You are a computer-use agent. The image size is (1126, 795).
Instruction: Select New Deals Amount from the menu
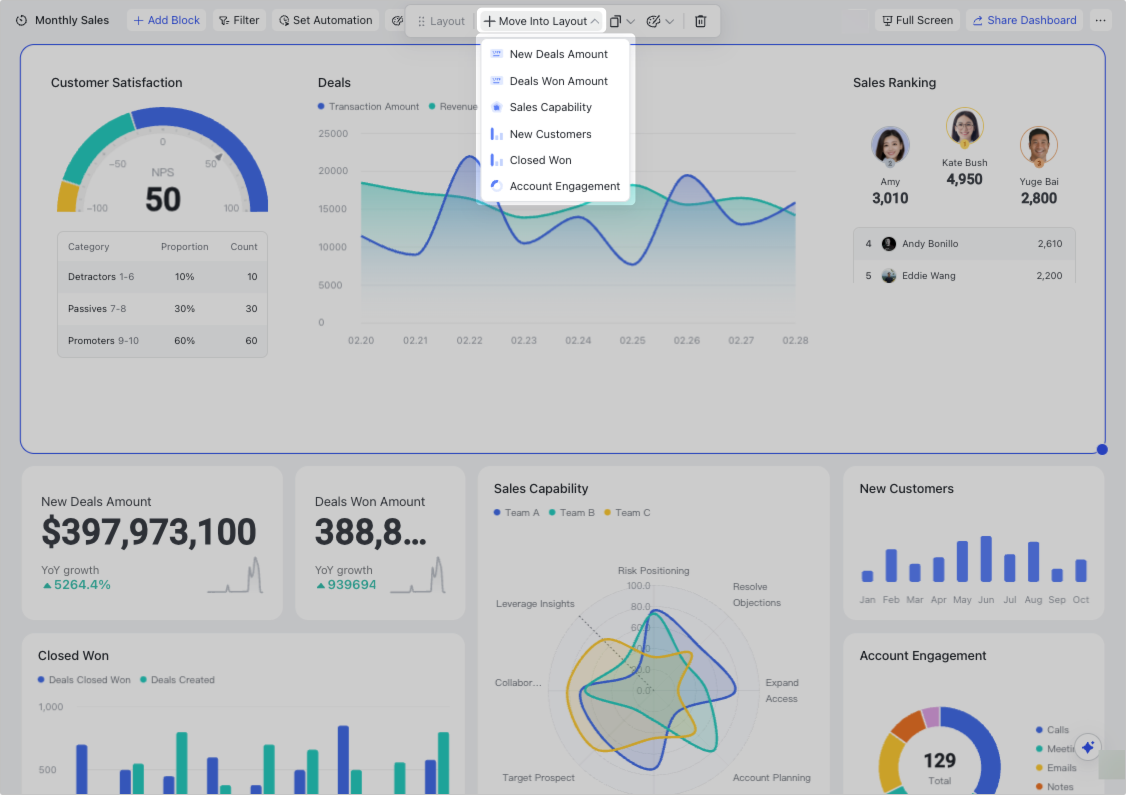(x=558, y=54)
